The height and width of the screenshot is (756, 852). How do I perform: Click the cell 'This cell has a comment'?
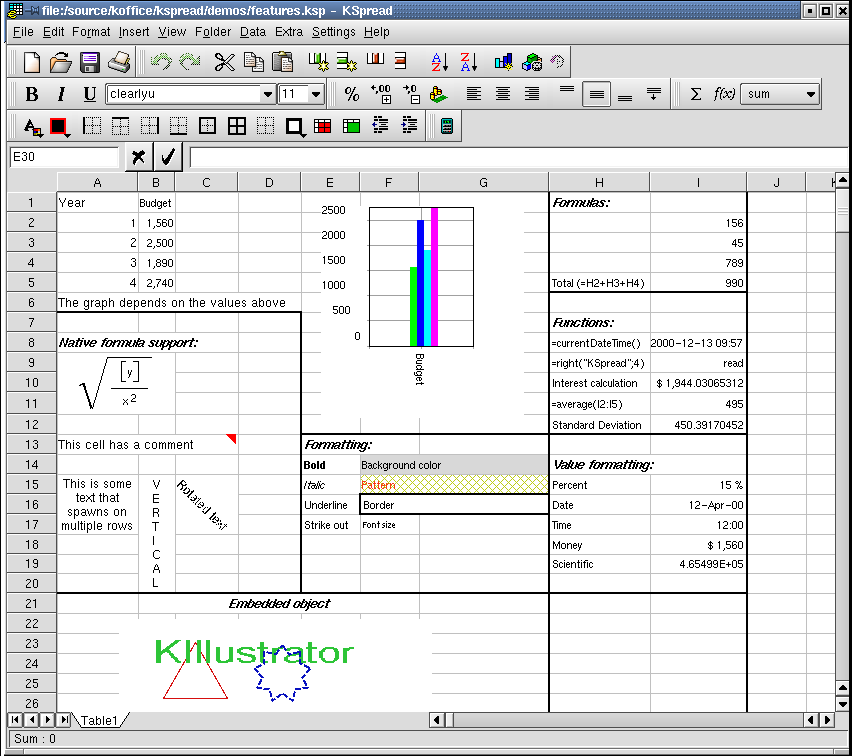[x=147, y=445]
